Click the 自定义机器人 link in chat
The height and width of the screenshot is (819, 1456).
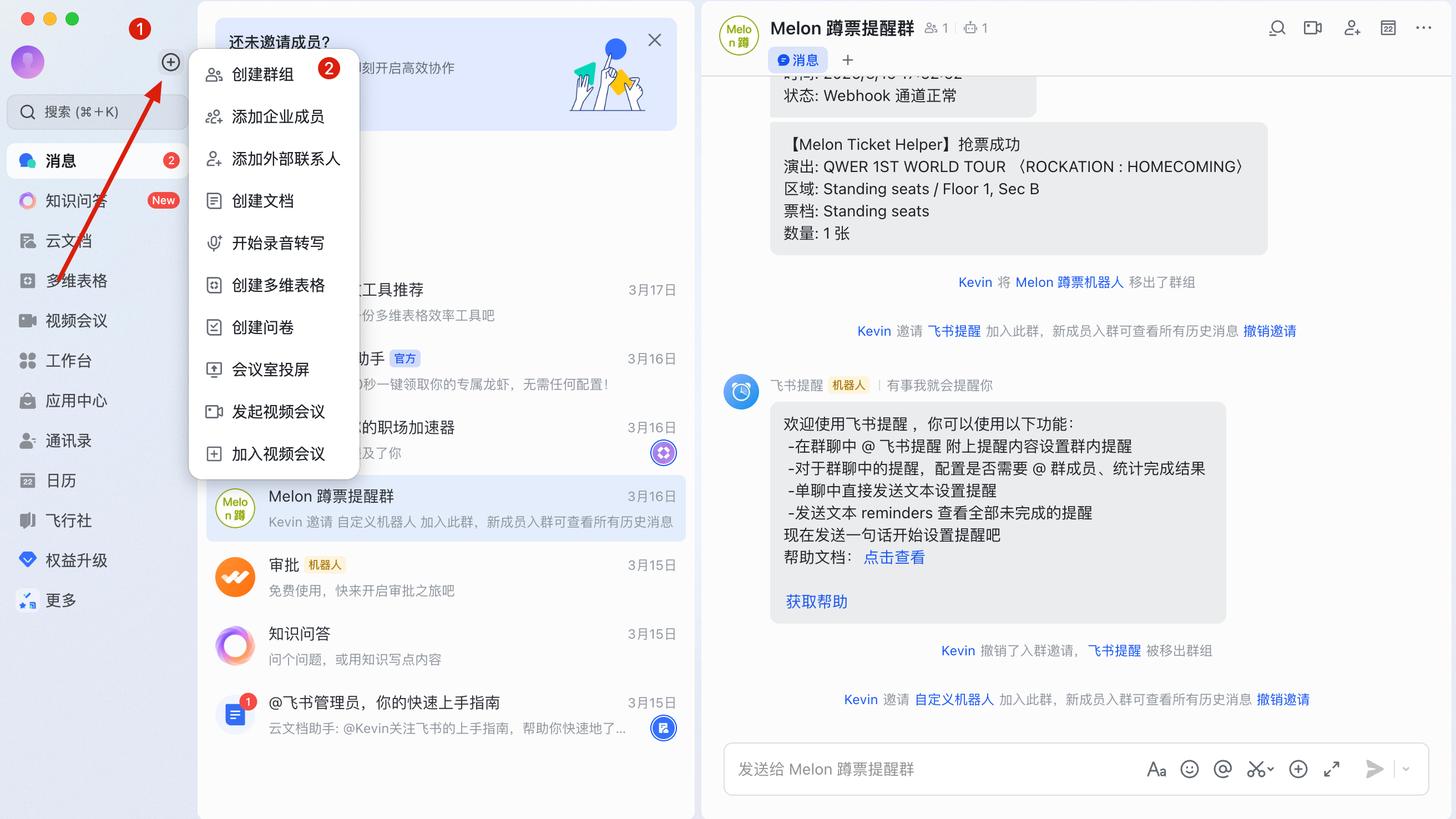coord(954,700)
